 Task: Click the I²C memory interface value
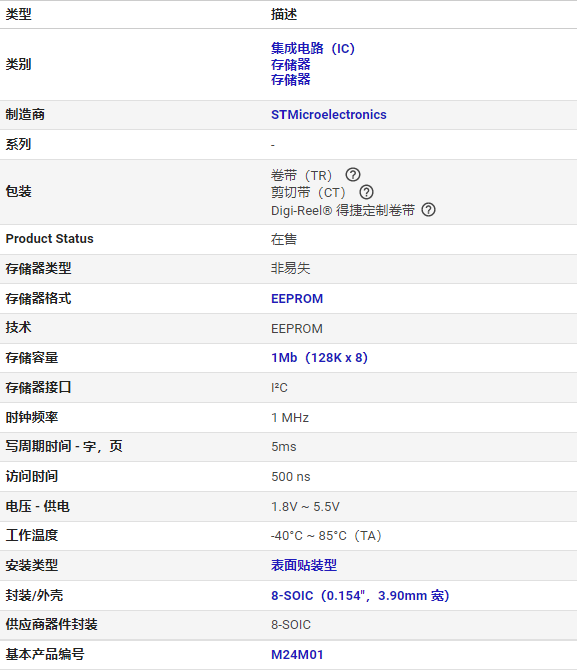click(279, 388)
